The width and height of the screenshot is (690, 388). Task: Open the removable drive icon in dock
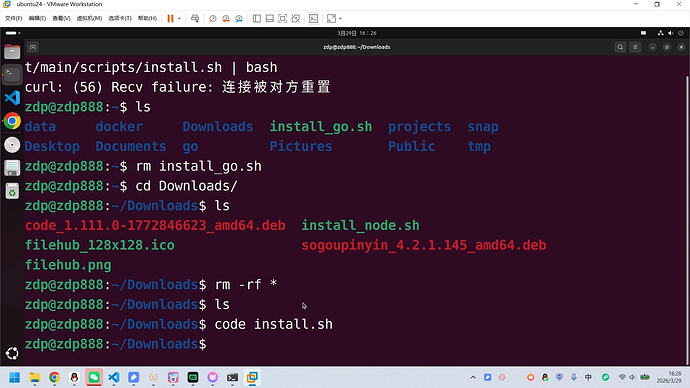pyautogui.click(x=12, y=168)
